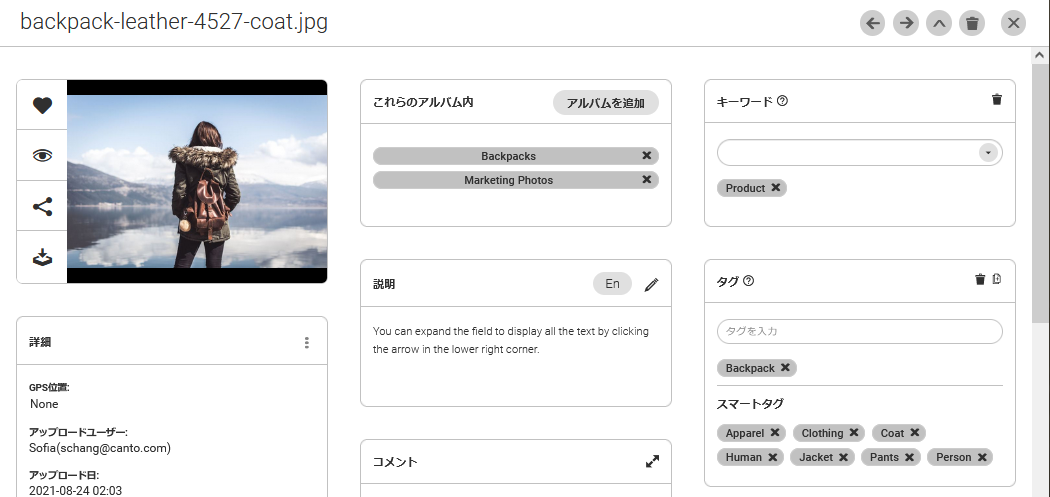Delete asset using top trash icon
The height and width of the screenshot is (497, 1050).
pos(971,23)
